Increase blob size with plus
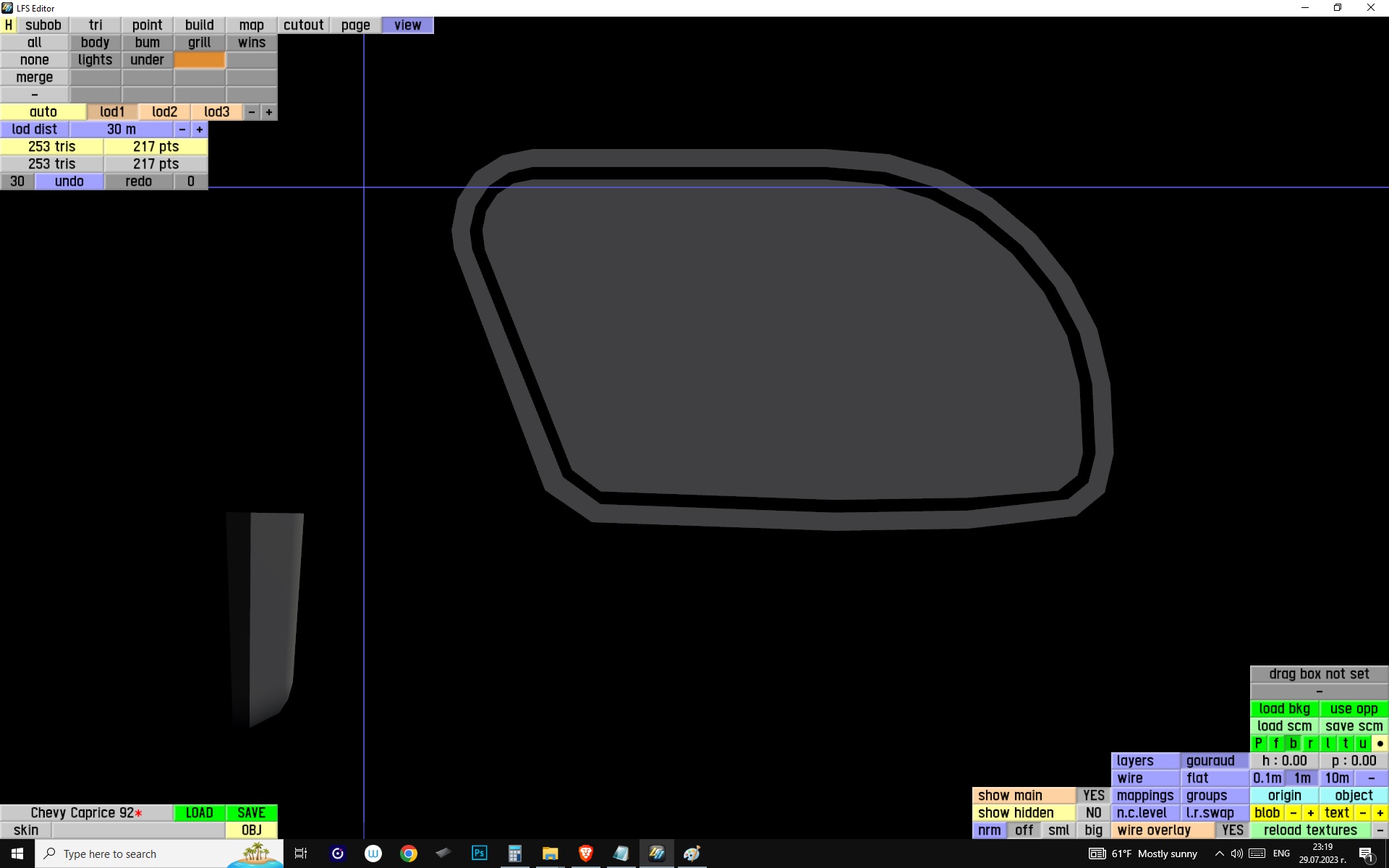This screenshot has height=868, width=1389. point(1310,812)
